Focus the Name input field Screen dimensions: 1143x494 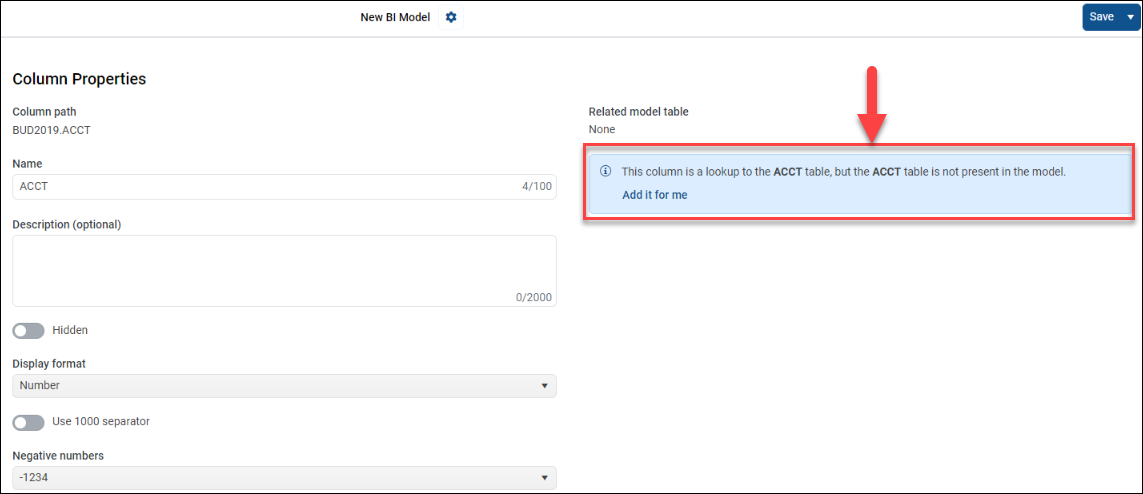(x=260, y=187)
